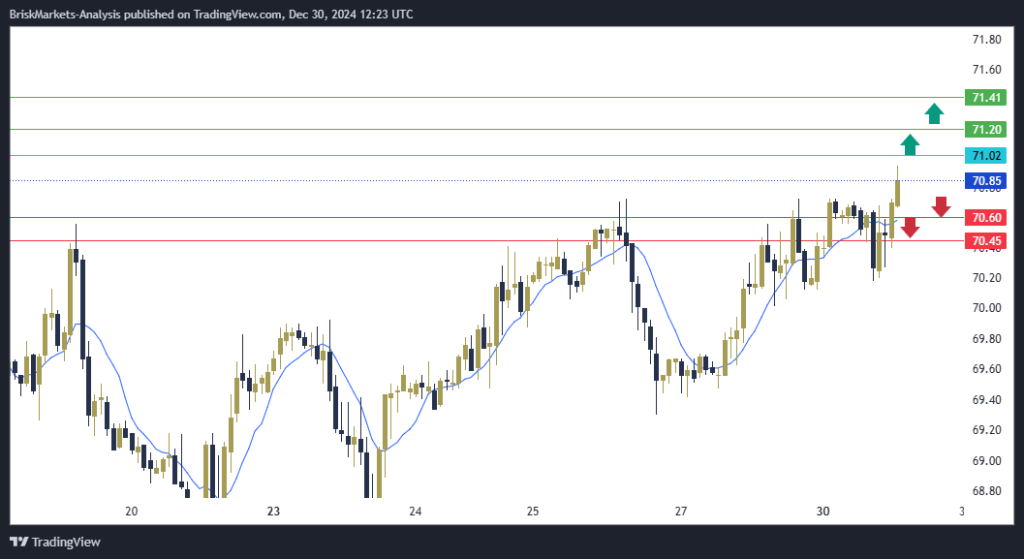The image size is (1024, 559).
Task: Click date label 30 on time axis
Action: (x=823, y=512)
